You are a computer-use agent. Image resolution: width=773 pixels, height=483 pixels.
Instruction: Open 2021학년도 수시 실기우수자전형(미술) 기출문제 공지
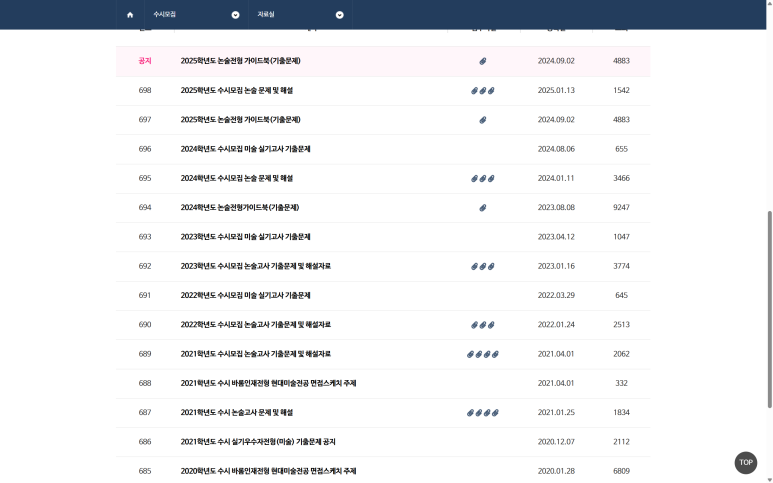tap(258, 442)
